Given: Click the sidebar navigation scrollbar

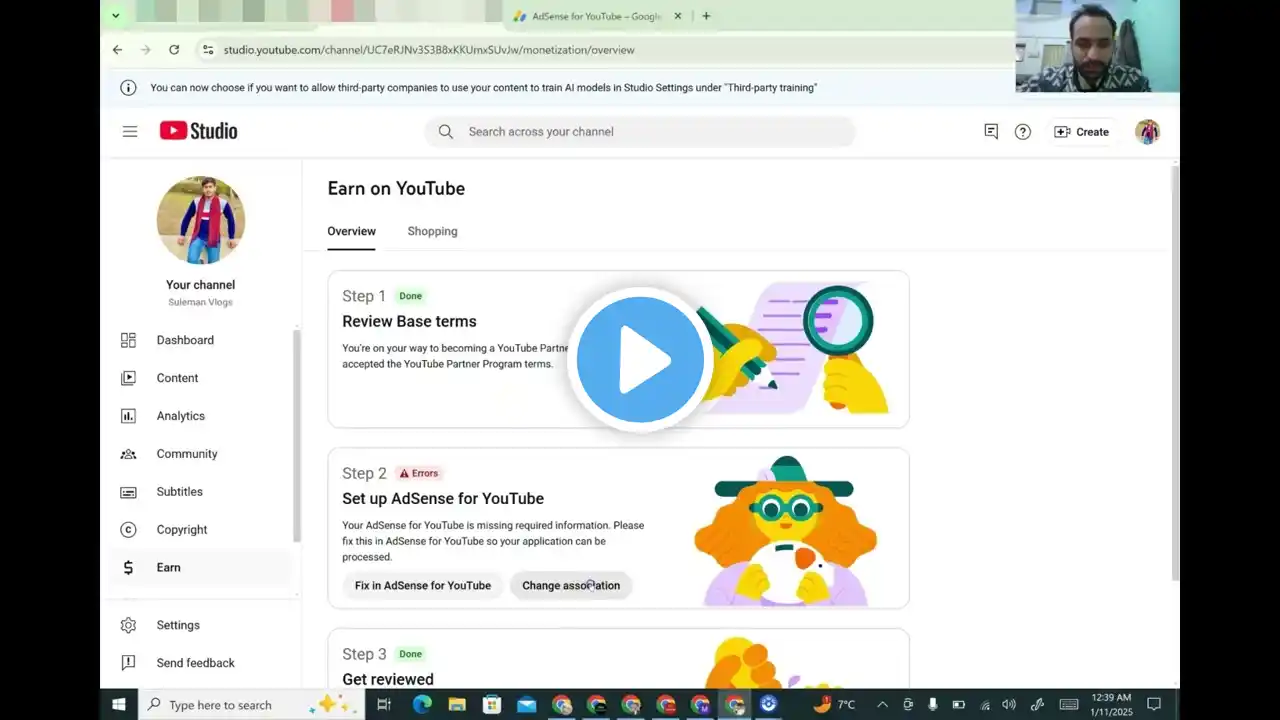Looking at the screenshot, I should (296, 436).
